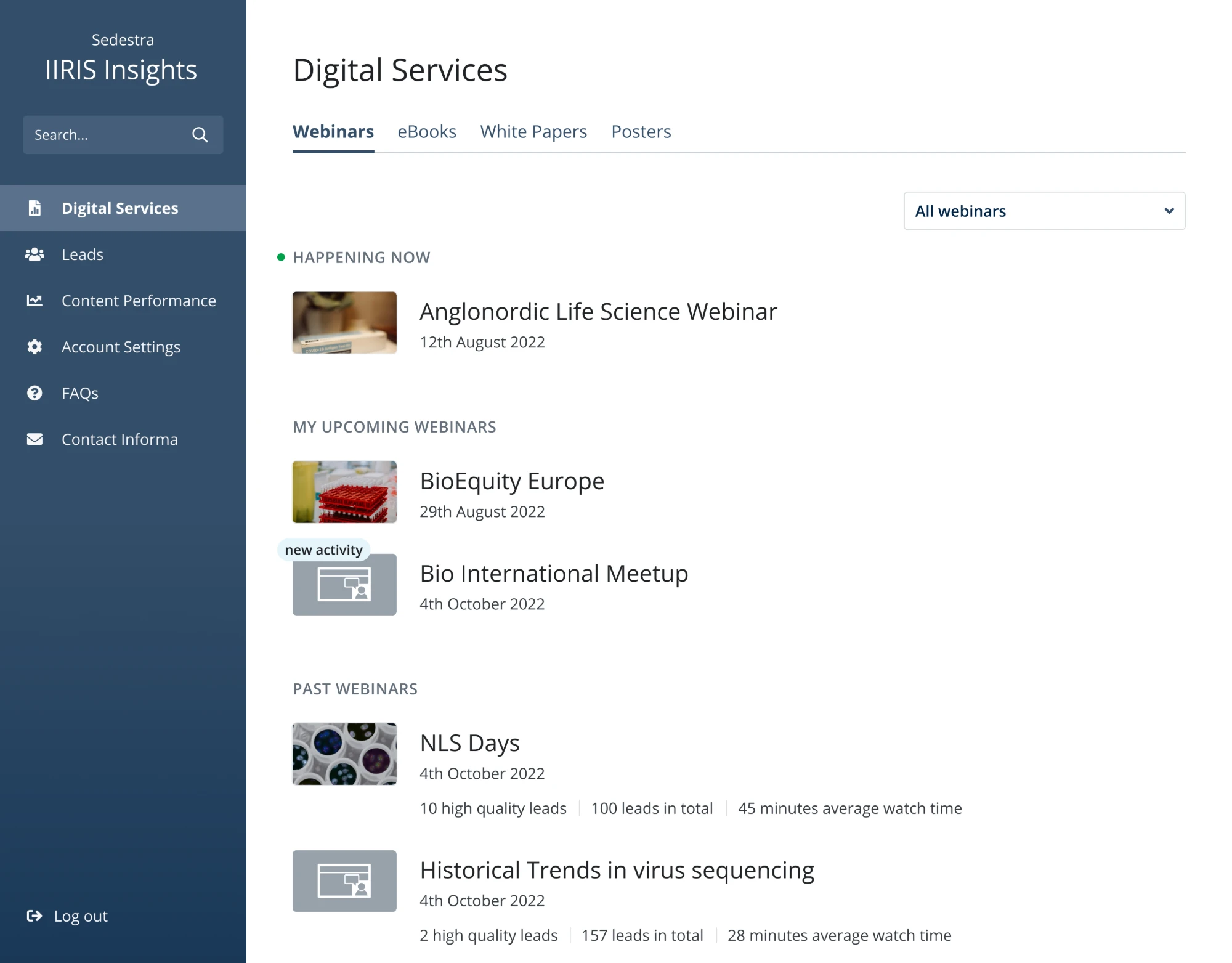Click '100 leads in total' text
The height and width of the screenshot is (963, 1232).
[x=652, y=808]
